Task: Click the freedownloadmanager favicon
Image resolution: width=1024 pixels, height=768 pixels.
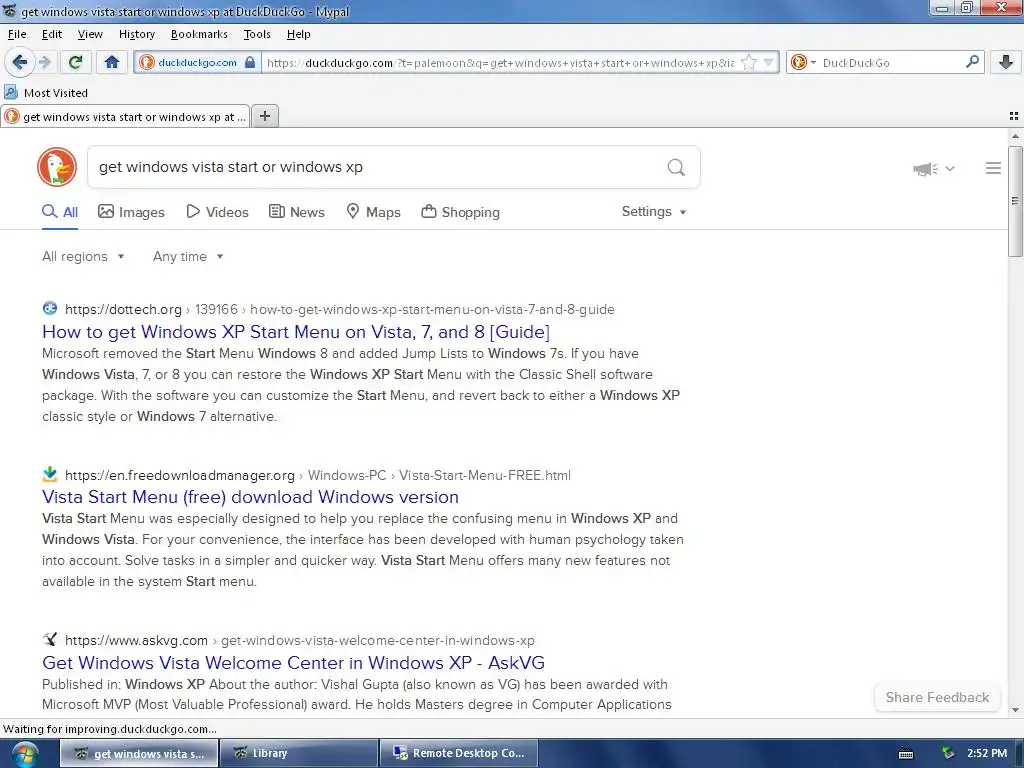Action: pyautogui.click(x=50, y=474)
